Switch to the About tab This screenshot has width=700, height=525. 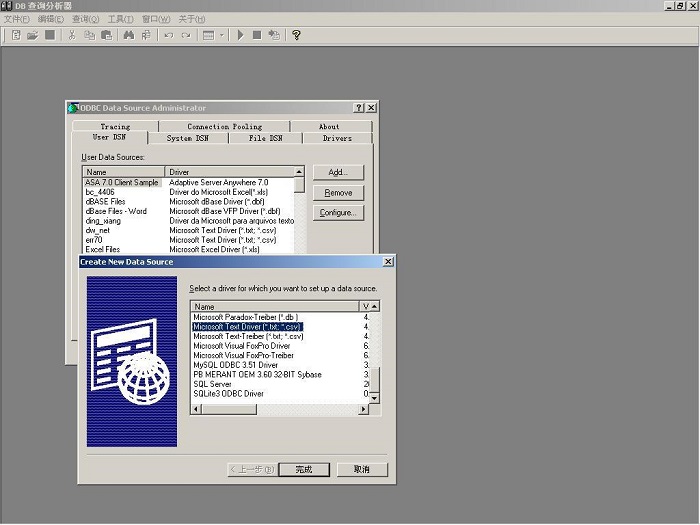329,126
